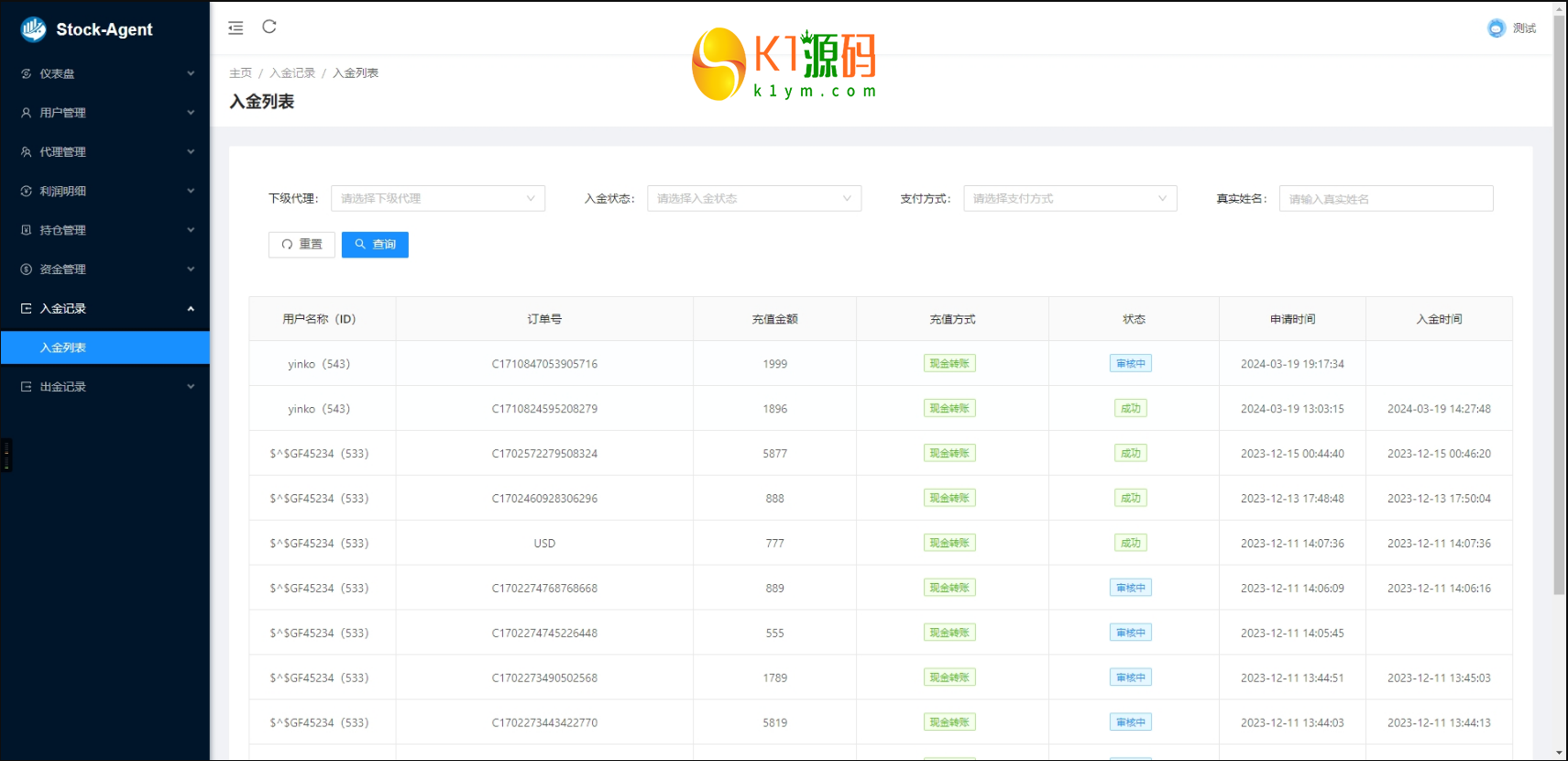Expand the 利润明细 sidebar menu
The image size is (1568, 761).
pos(104,192)
